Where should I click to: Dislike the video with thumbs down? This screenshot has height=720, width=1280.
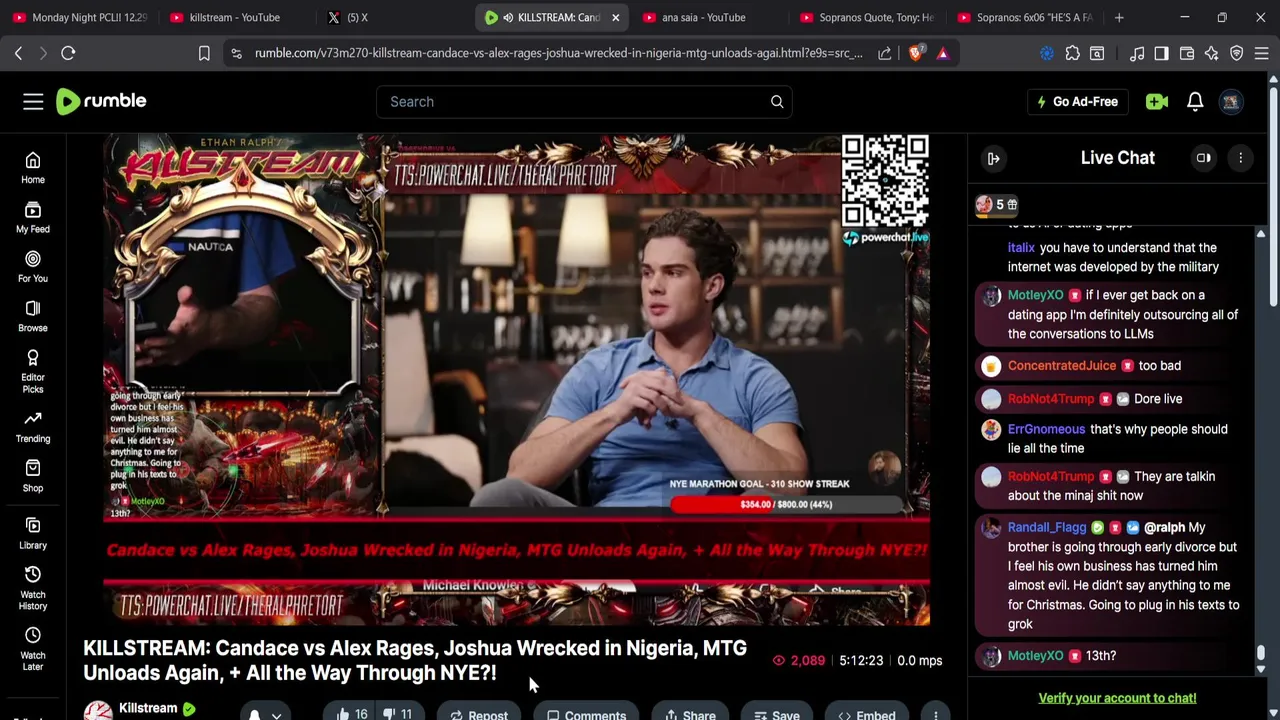[x=397, y=713]
